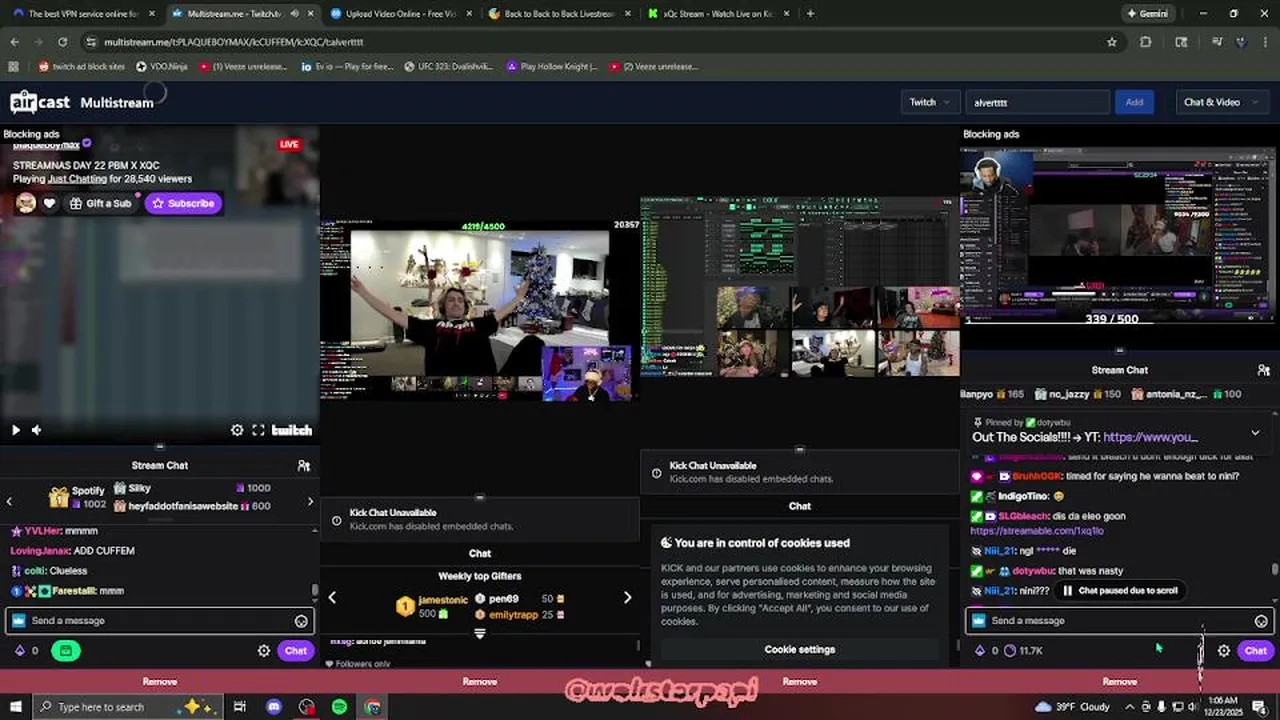Open twitch ad block sites bookmark
Viewport: 1280px width, 720px height.
click(x=82, y=67)
